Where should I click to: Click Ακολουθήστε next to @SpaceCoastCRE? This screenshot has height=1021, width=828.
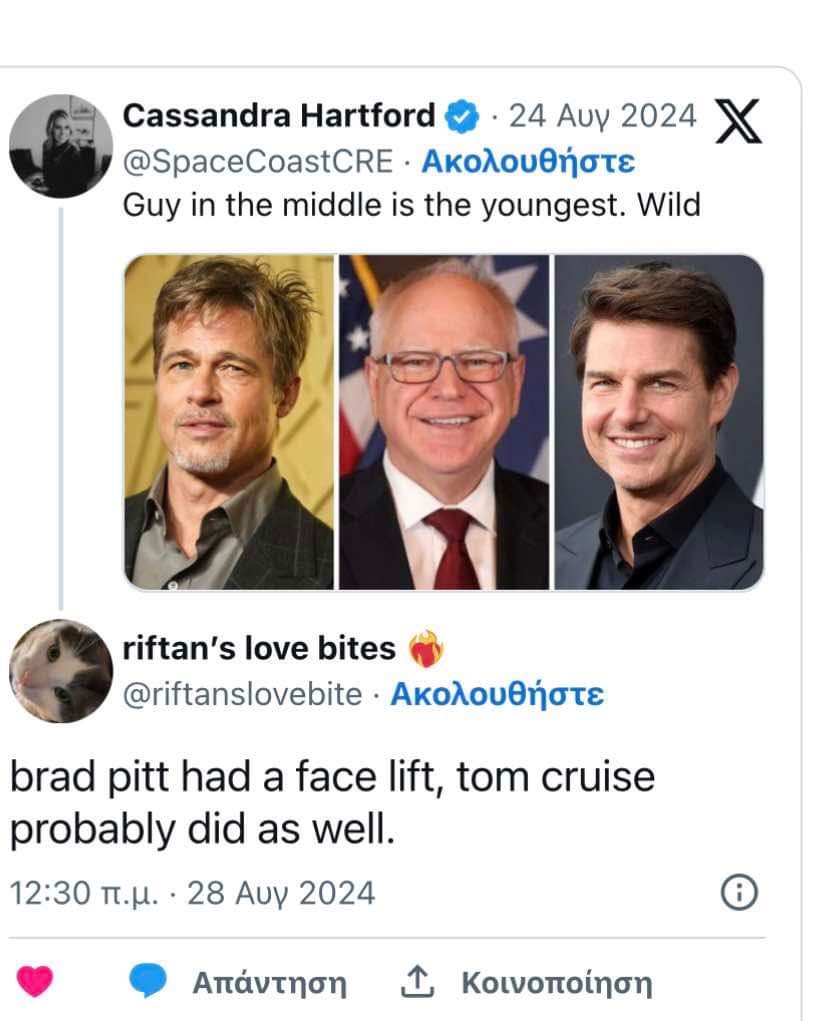pos(528,162)
